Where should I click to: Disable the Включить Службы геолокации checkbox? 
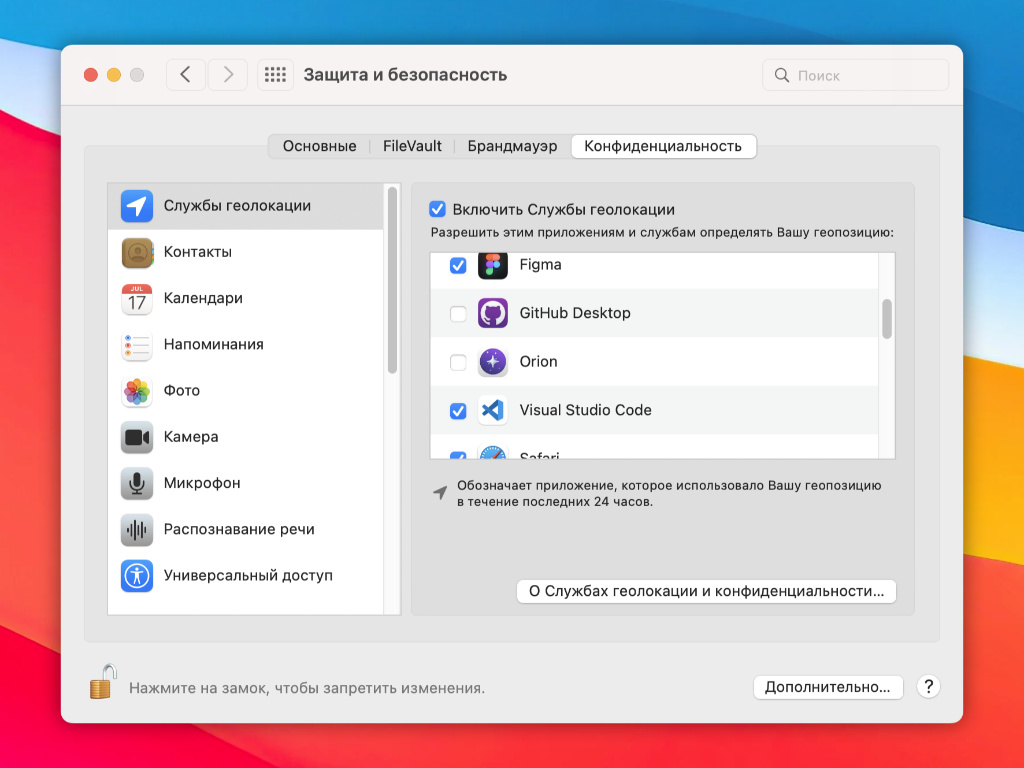click(437, 210)
